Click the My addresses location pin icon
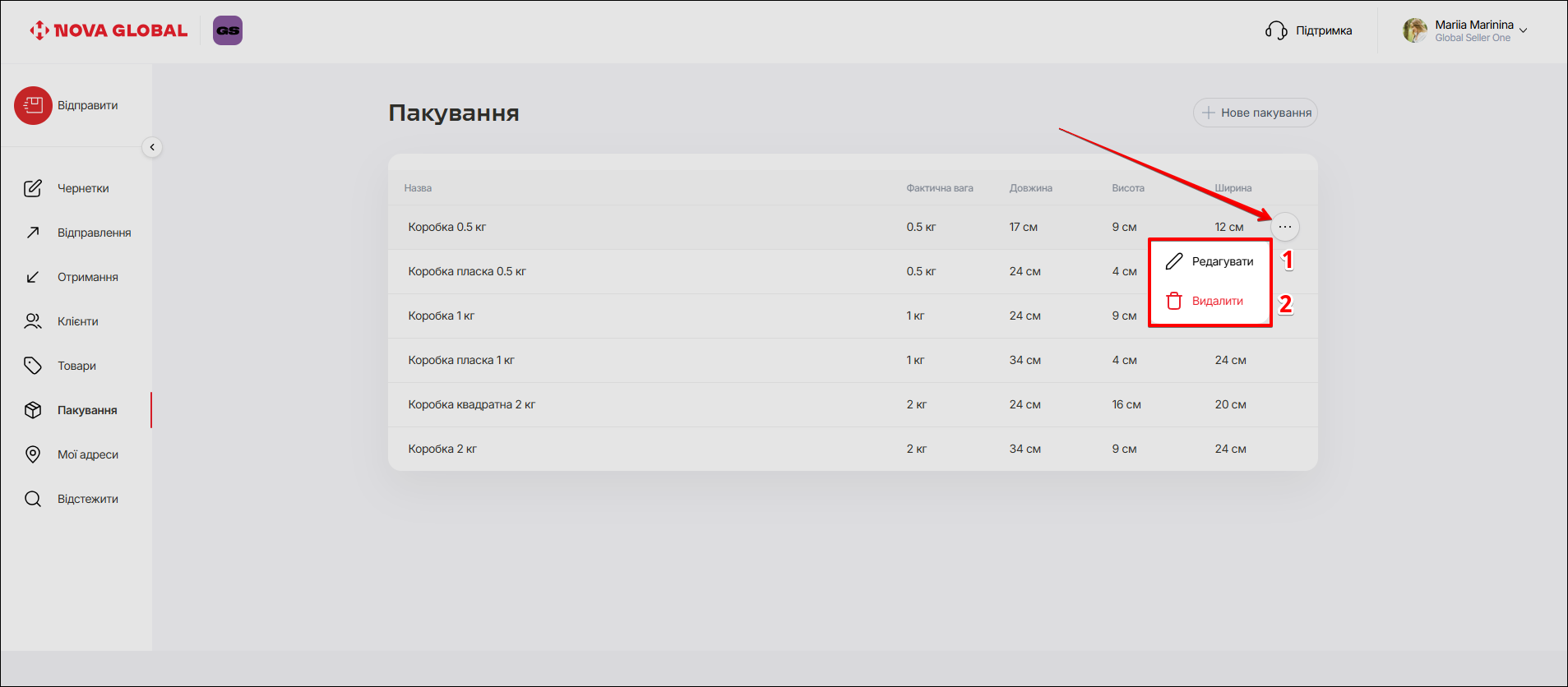1568x687 pixels. click(x=33, y=454)
